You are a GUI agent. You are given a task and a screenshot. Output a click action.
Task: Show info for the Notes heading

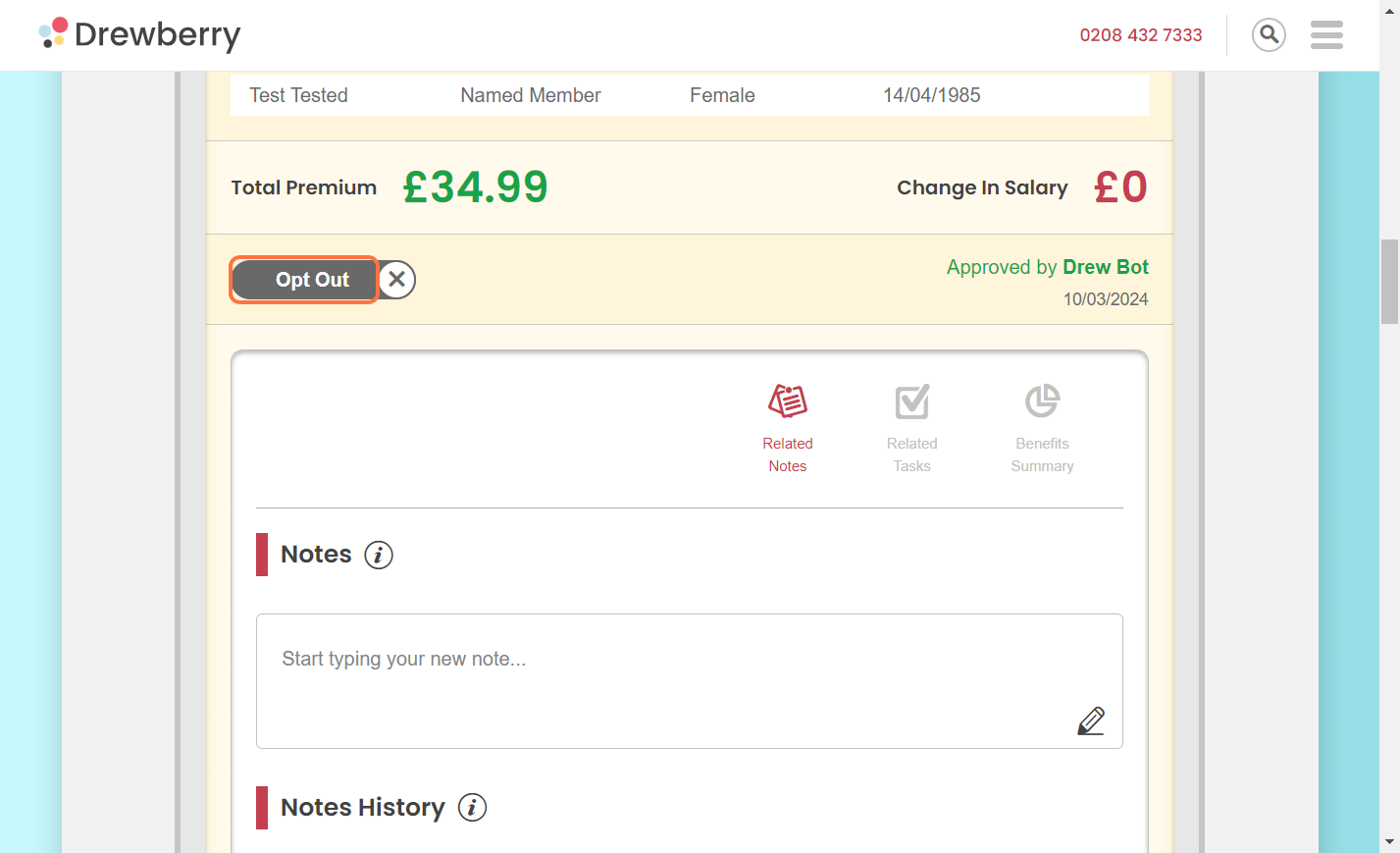[x=379, y=555]
